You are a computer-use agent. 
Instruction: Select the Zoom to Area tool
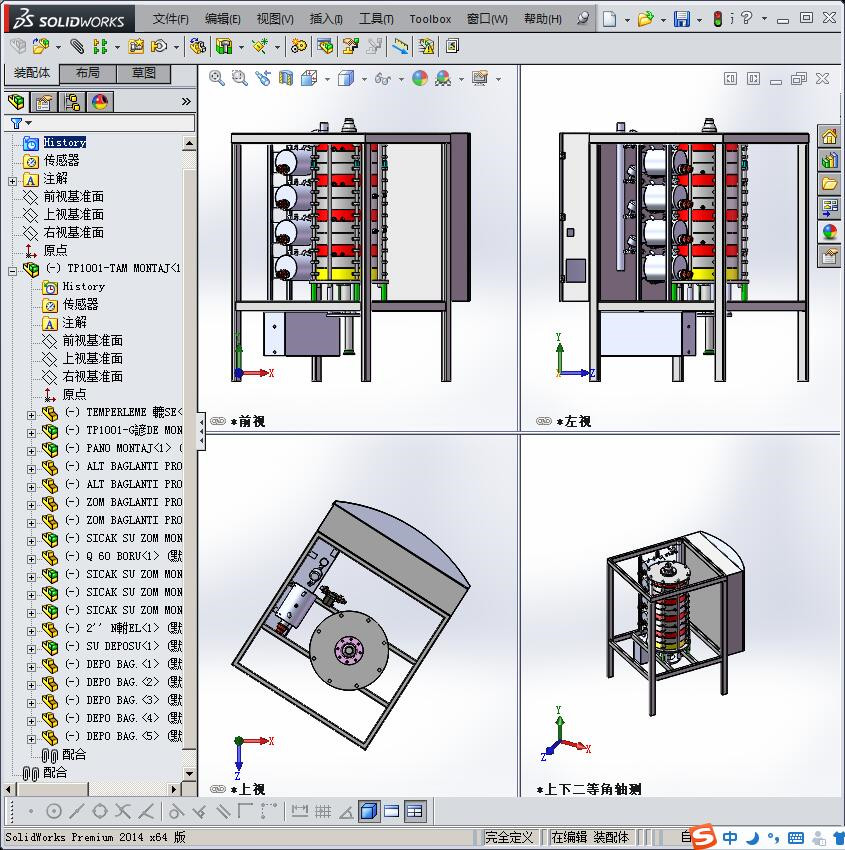click(240, 79)
